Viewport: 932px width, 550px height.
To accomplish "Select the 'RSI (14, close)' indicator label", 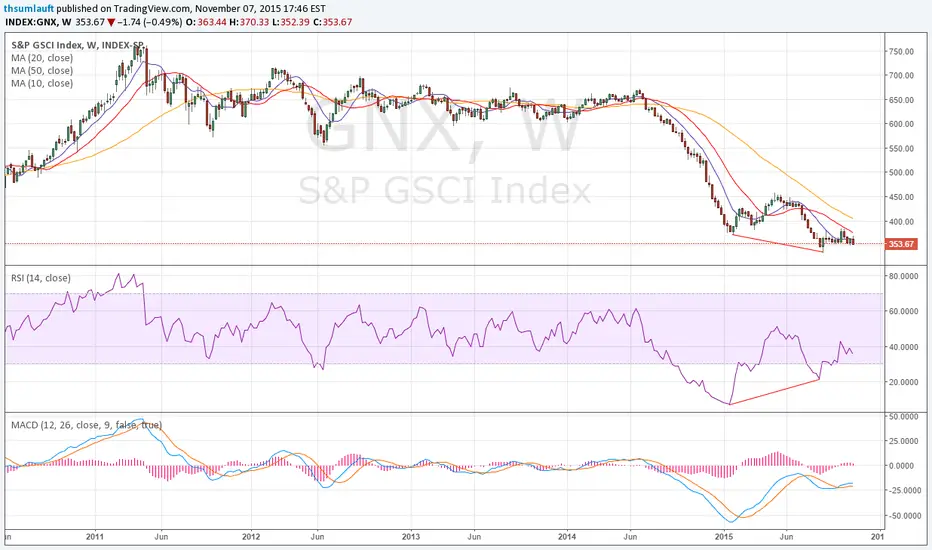I will (x=41, y=278).
